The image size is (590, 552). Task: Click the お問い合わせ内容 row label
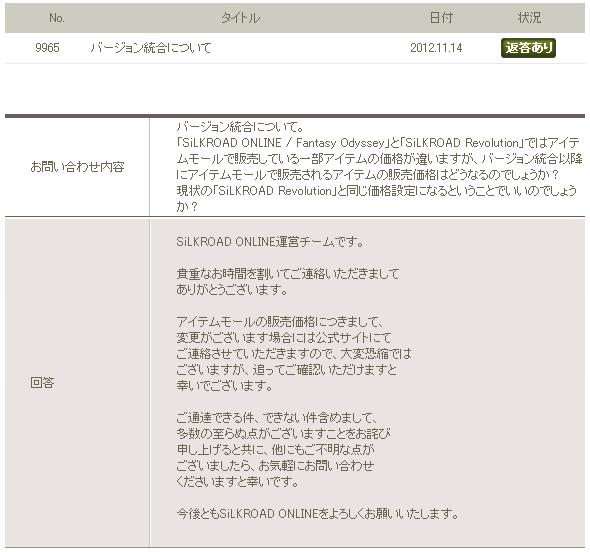(x=77, y=167)
